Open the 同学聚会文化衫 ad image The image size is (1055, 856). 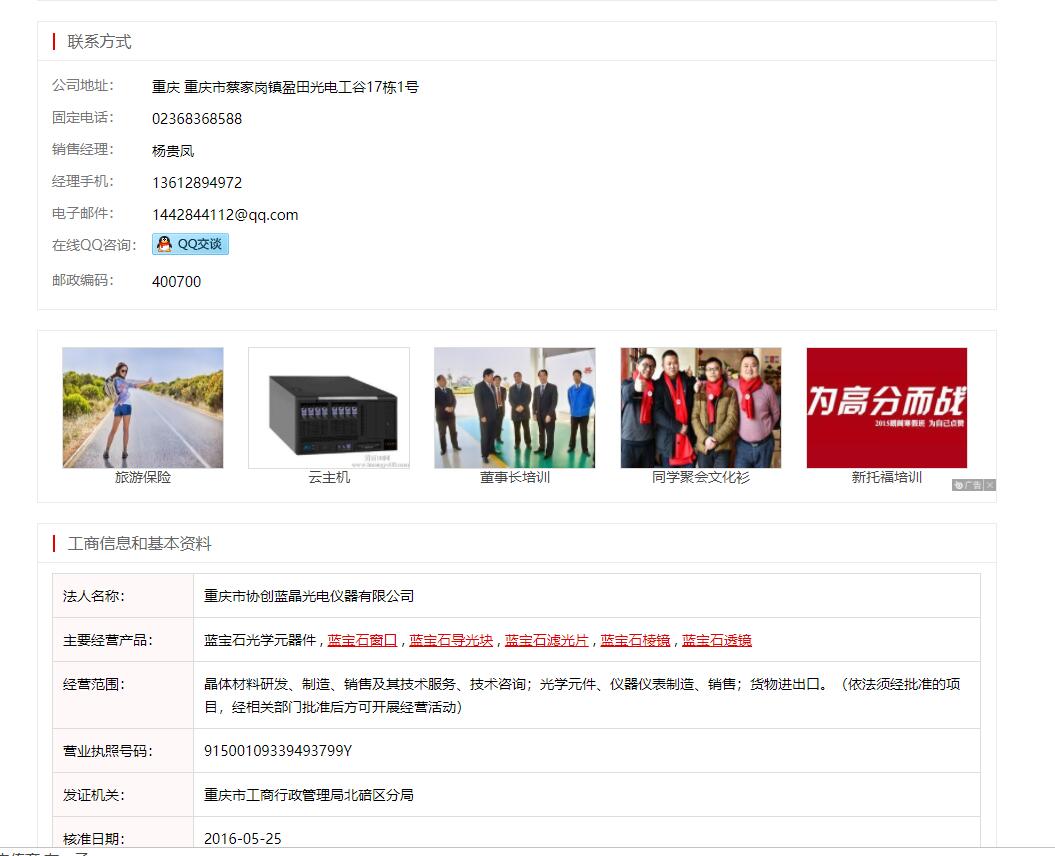701,408
